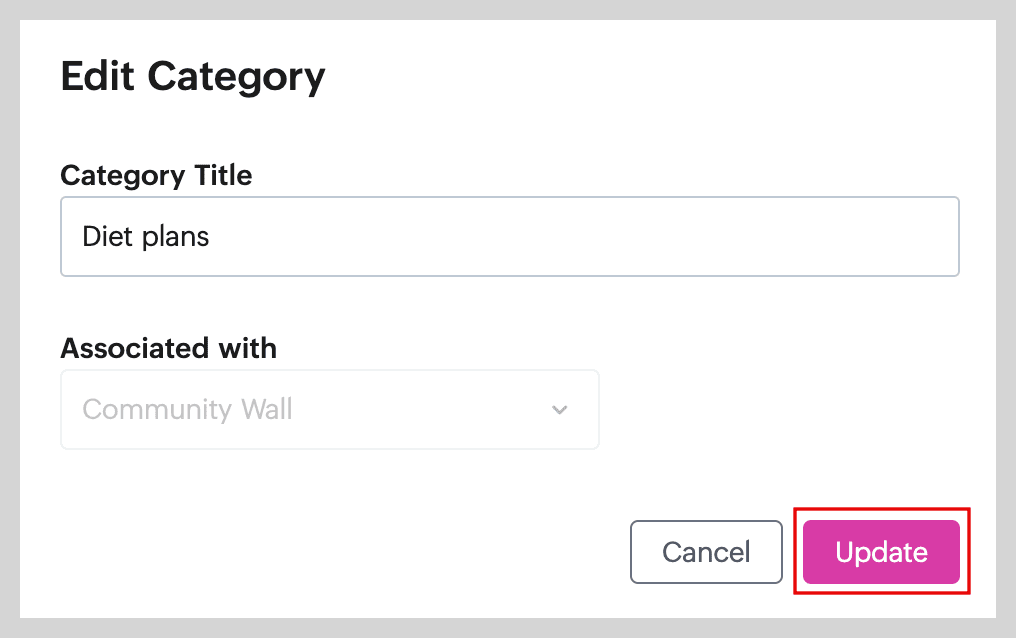Click the Cancel button
This screenshot has height=638, width=1016.
pos(706,552)
